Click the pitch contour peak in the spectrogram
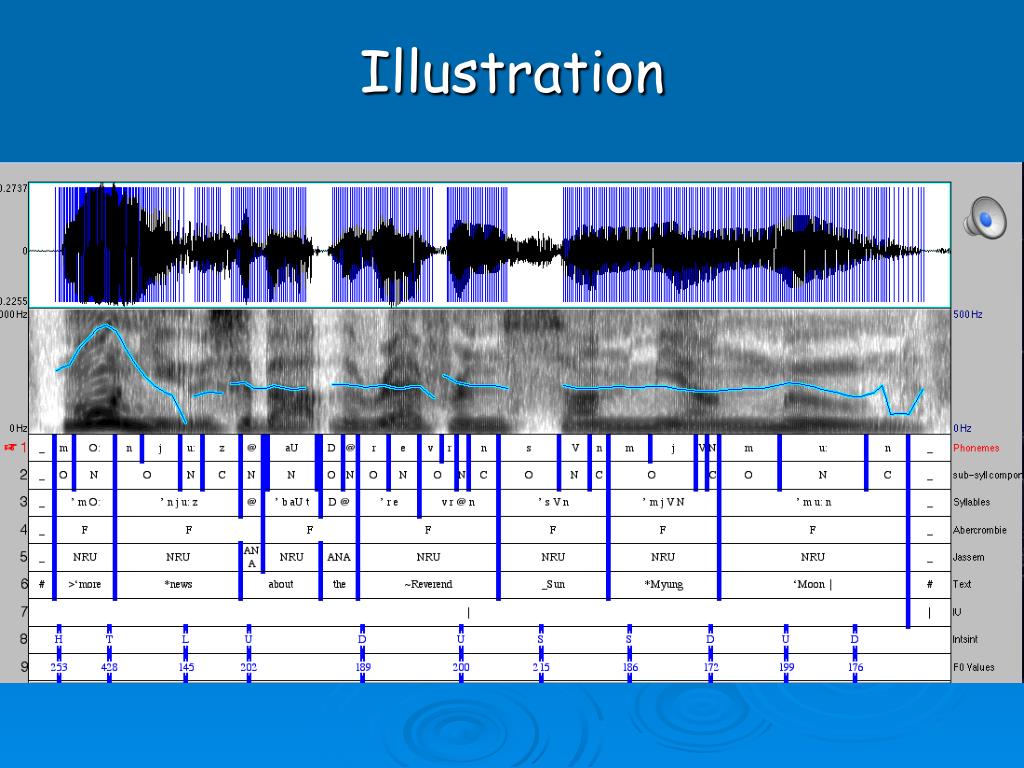Viewport: 1024px width, 768px height. pos(106,325)
